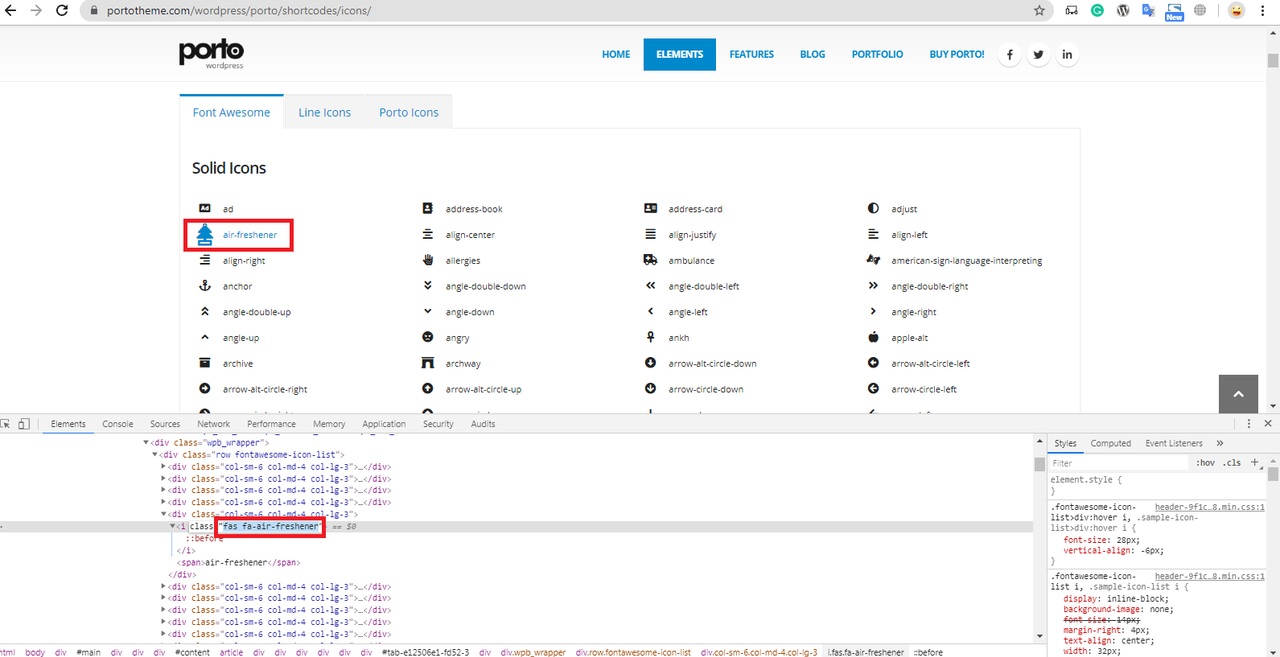Image resolution: width=1280 pixels, height=657 pixels.
Task: Select the american-sign-language-interpreting icon
Action: (x=873, y=260)
